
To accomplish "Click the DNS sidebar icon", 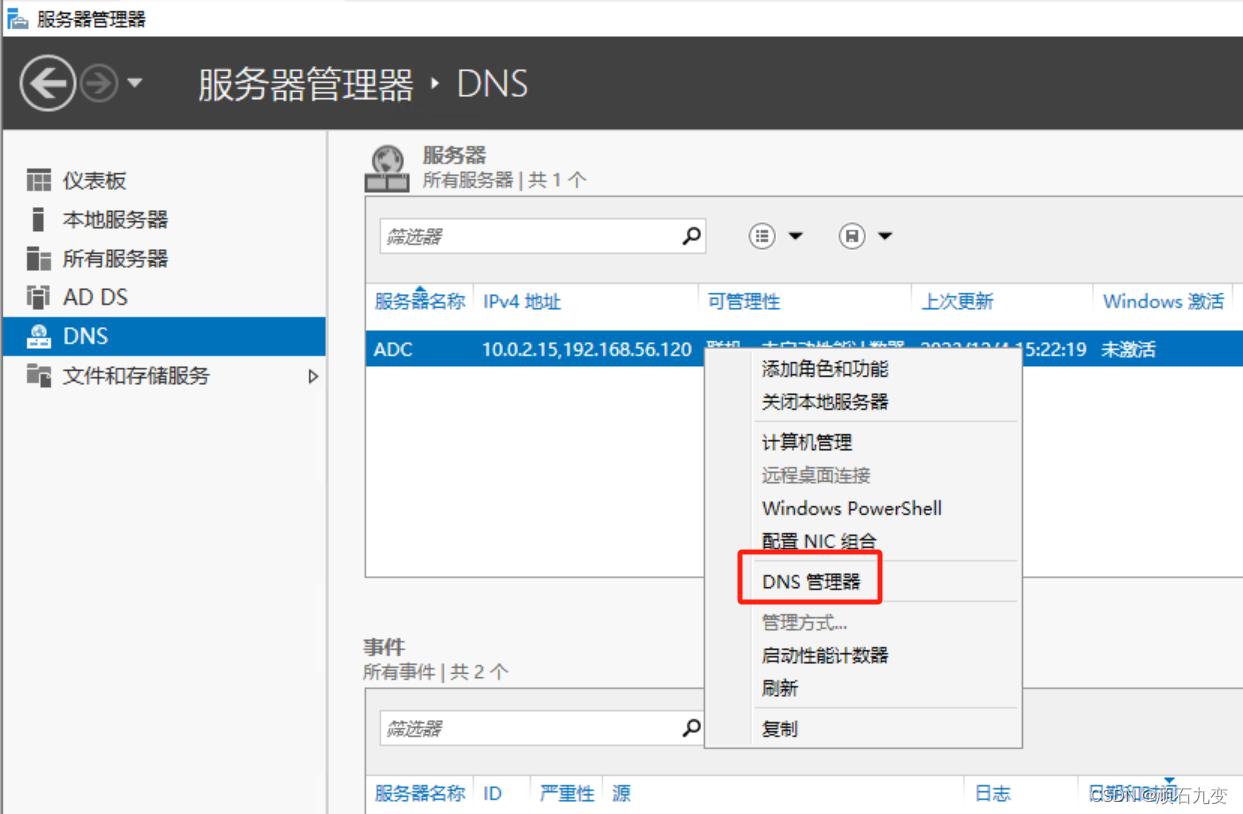I will (38, 336).
